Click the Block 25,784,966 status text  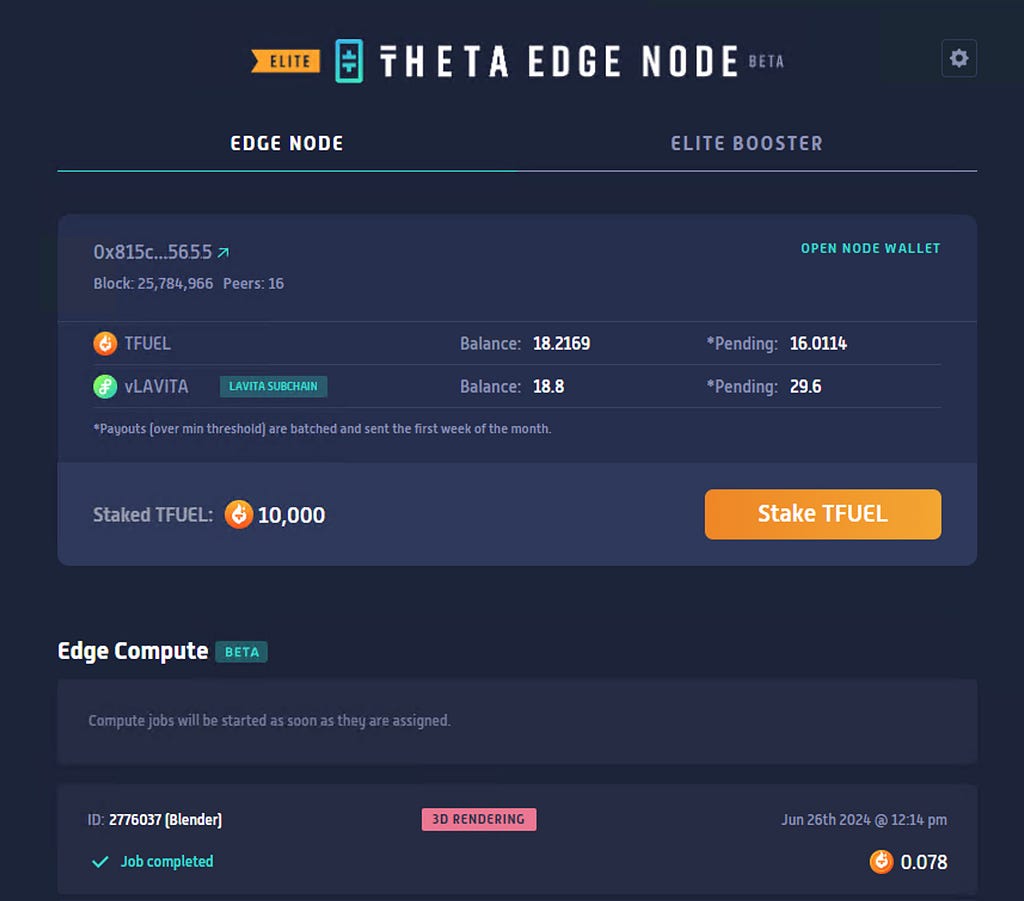(146, 283)
